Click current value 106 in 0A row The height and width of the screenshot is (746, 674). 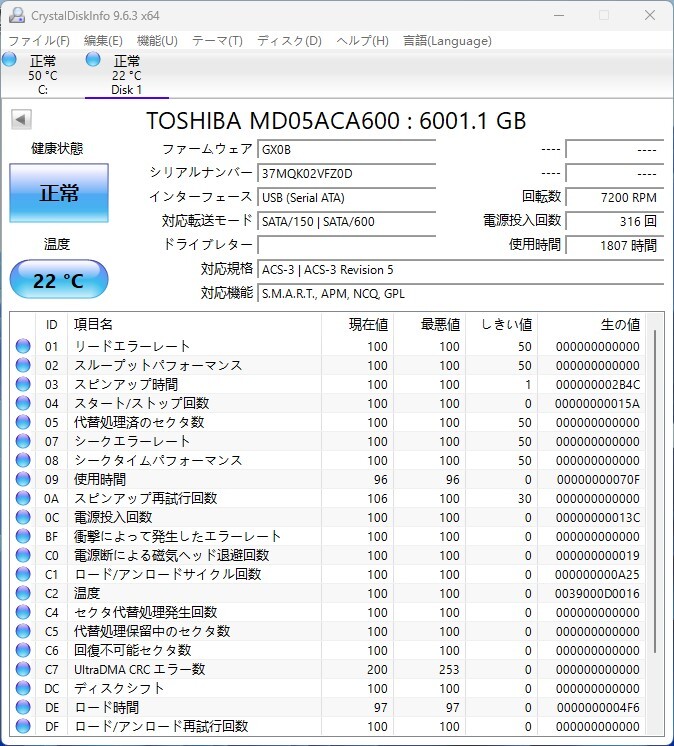click(377, 498)
